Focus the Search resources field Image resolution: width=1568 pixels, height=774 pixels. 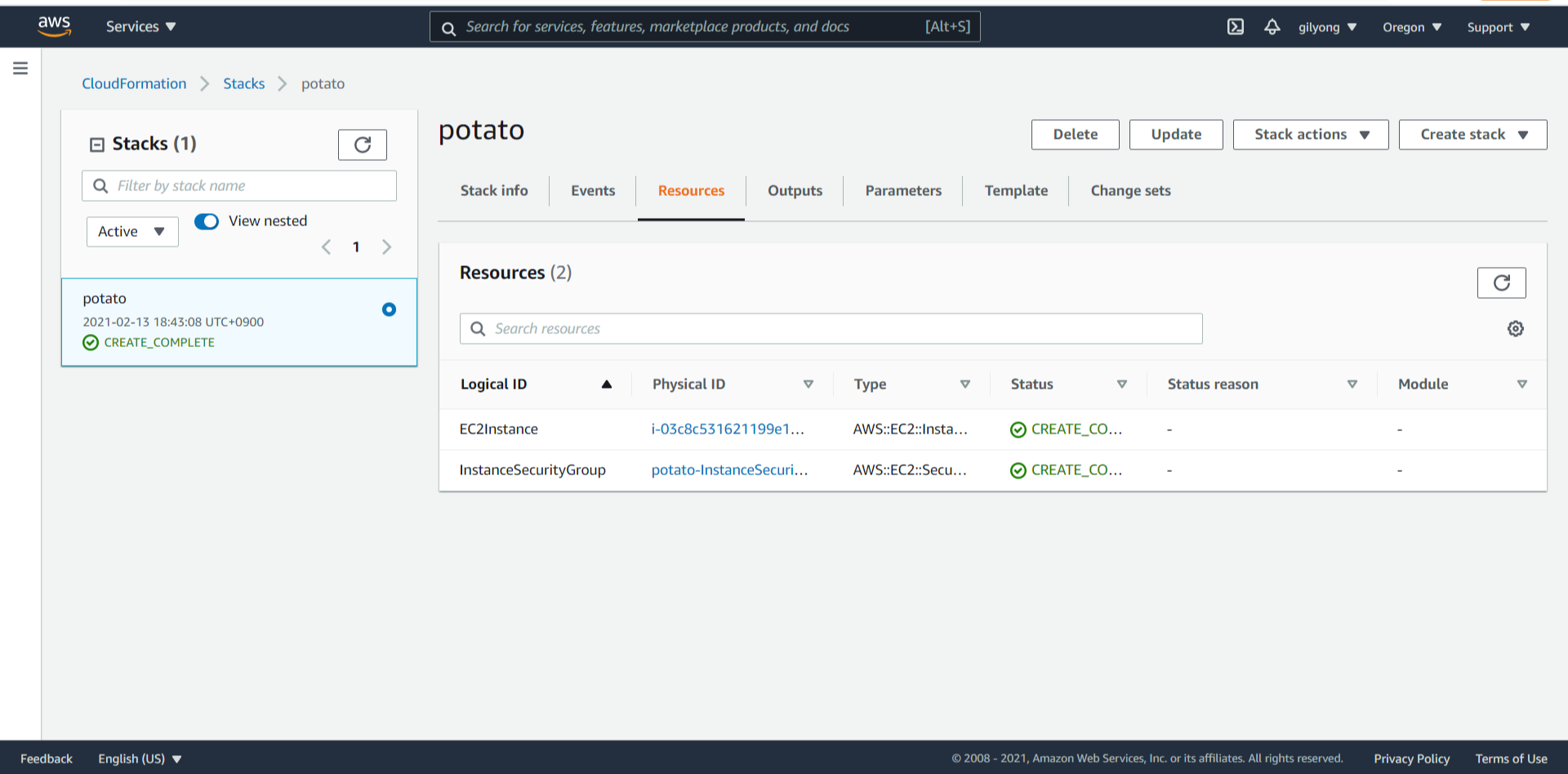point(831,328)
